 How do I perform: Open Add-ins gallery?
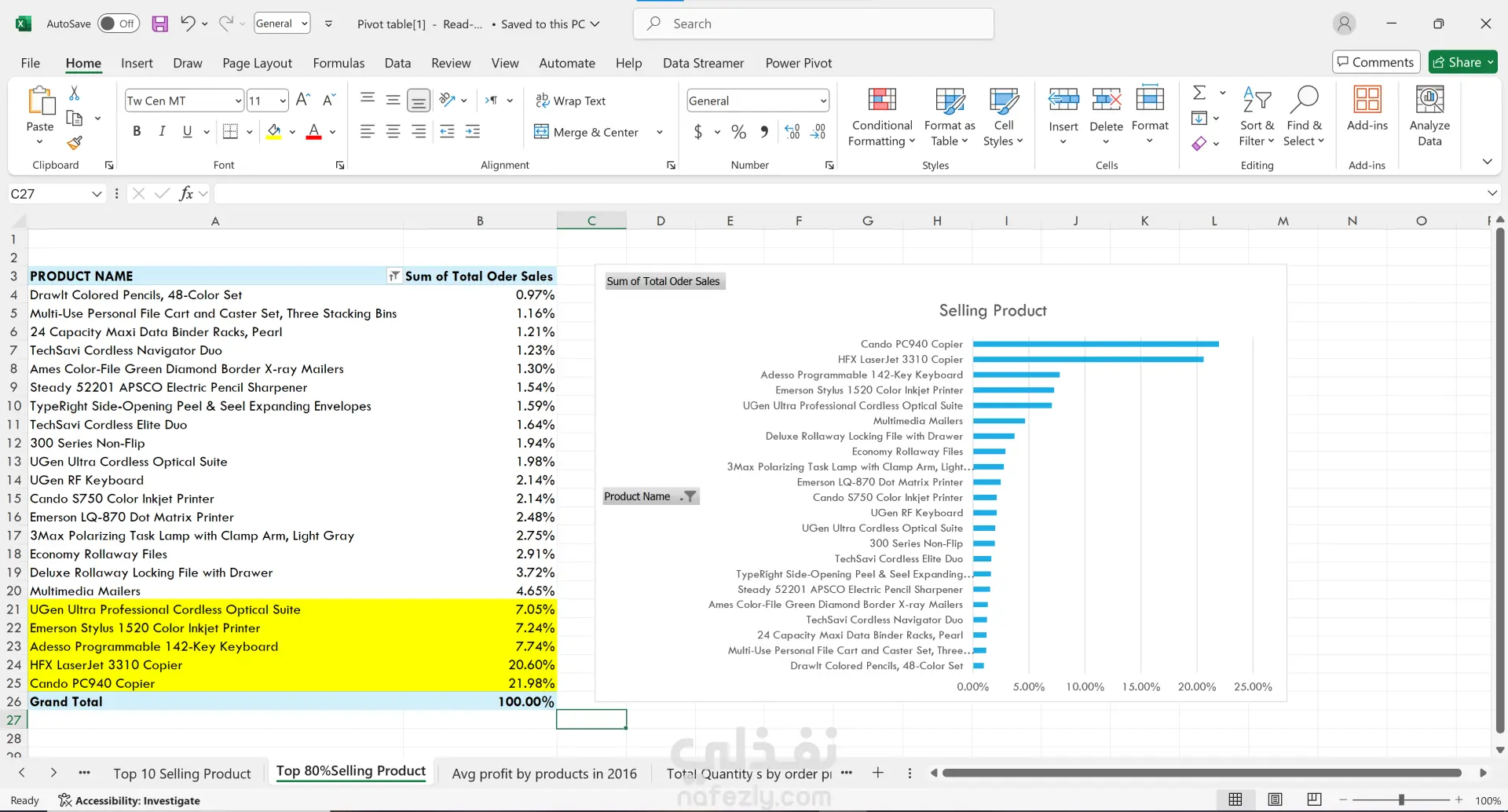[1367, 108]
